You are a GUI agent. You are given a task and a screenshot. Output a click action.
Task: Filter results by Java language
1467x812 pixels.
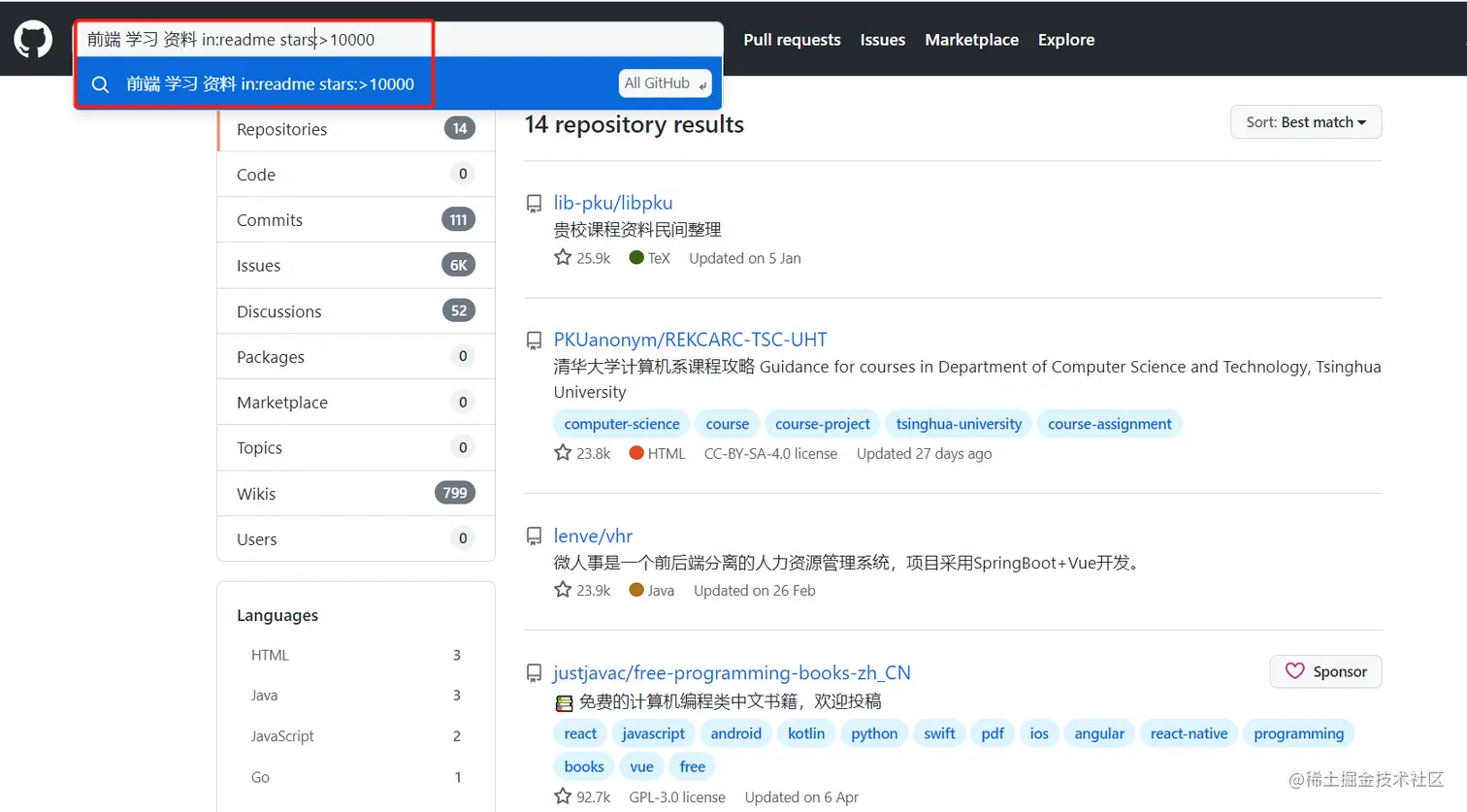click(x=356, y=696)
